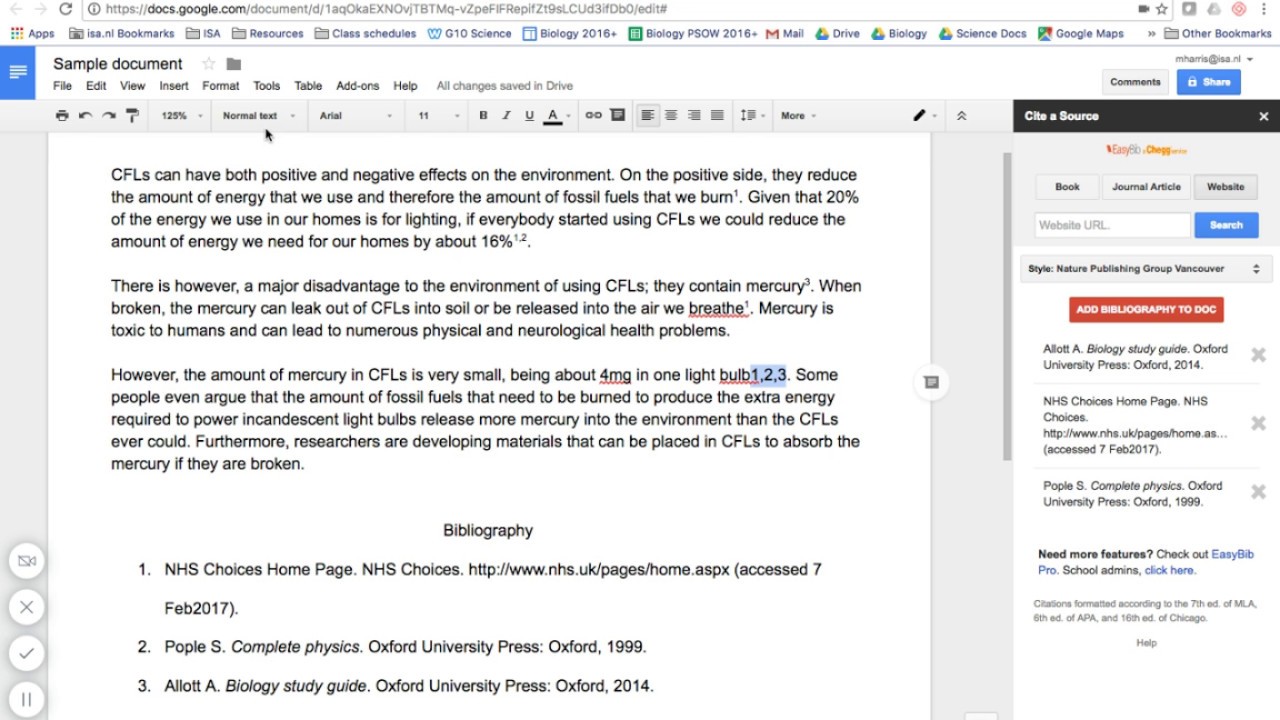
Task: Click the Website URL input field
Action: tap(1112, 225)
